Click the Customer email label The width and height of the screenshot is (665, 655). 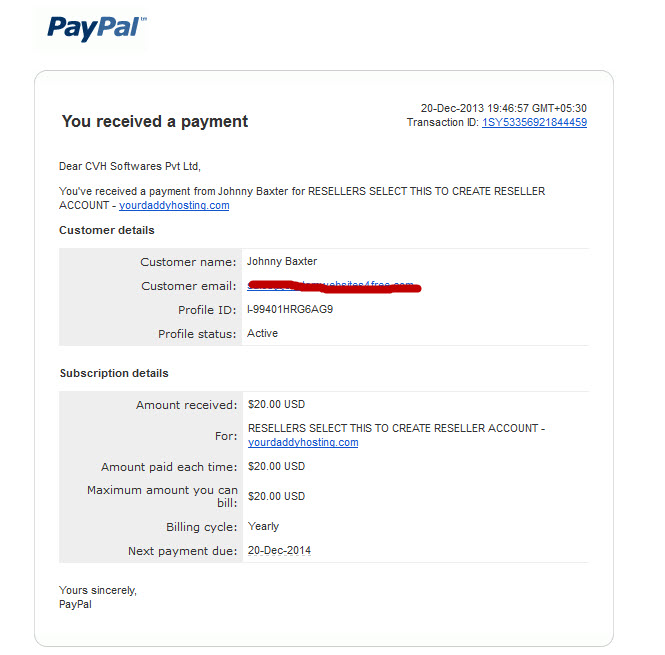pos(189,286)
